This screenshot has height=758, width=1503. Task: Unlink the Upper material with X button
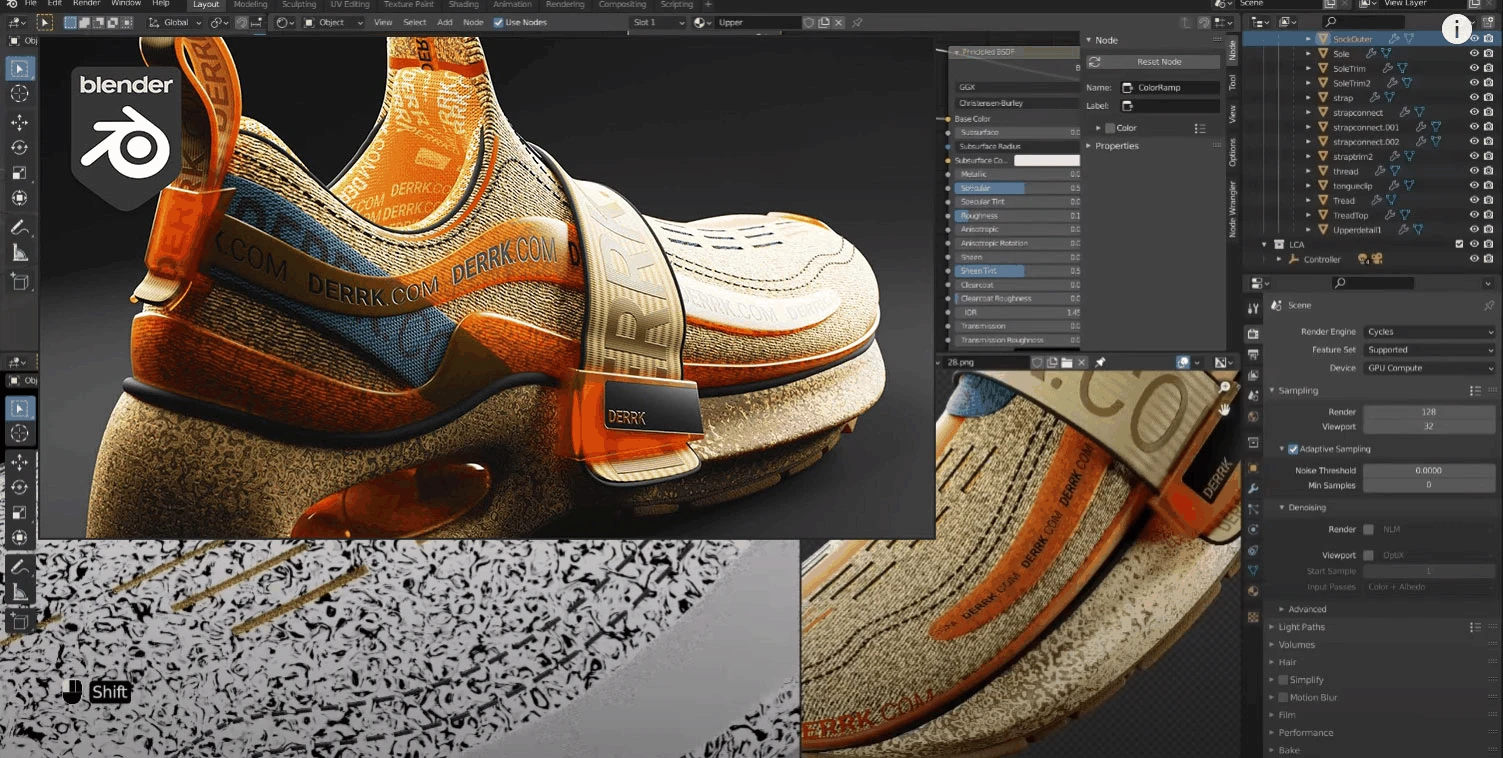pyautogui.click(x=838, y=22)
